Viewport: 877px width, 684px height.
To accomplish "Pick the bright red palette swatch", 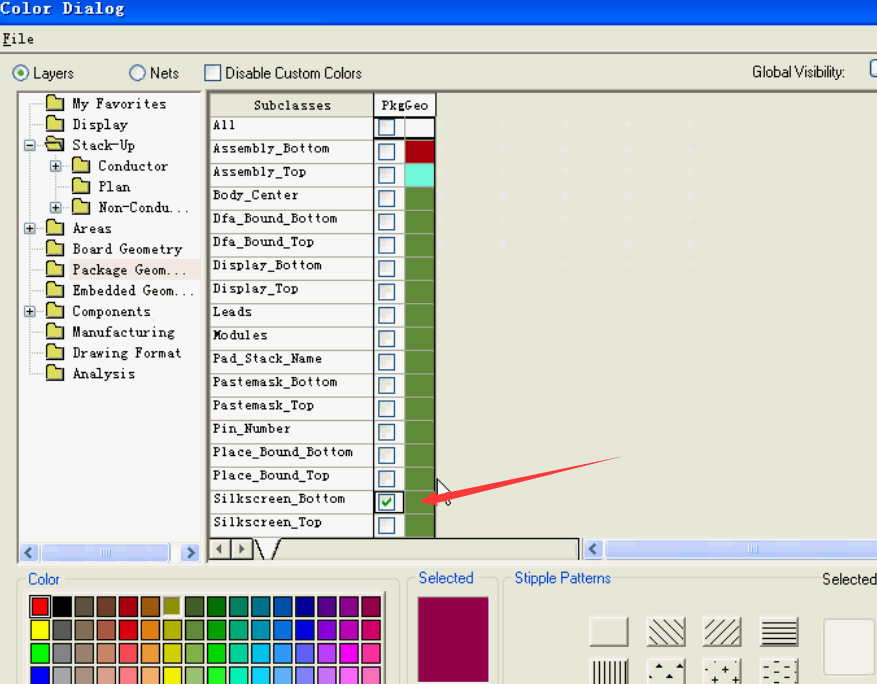I will click(40, 606).
